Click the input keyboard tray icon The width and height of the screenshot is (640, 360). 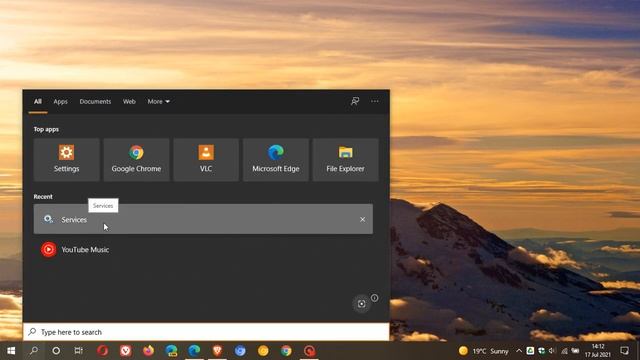575,351
